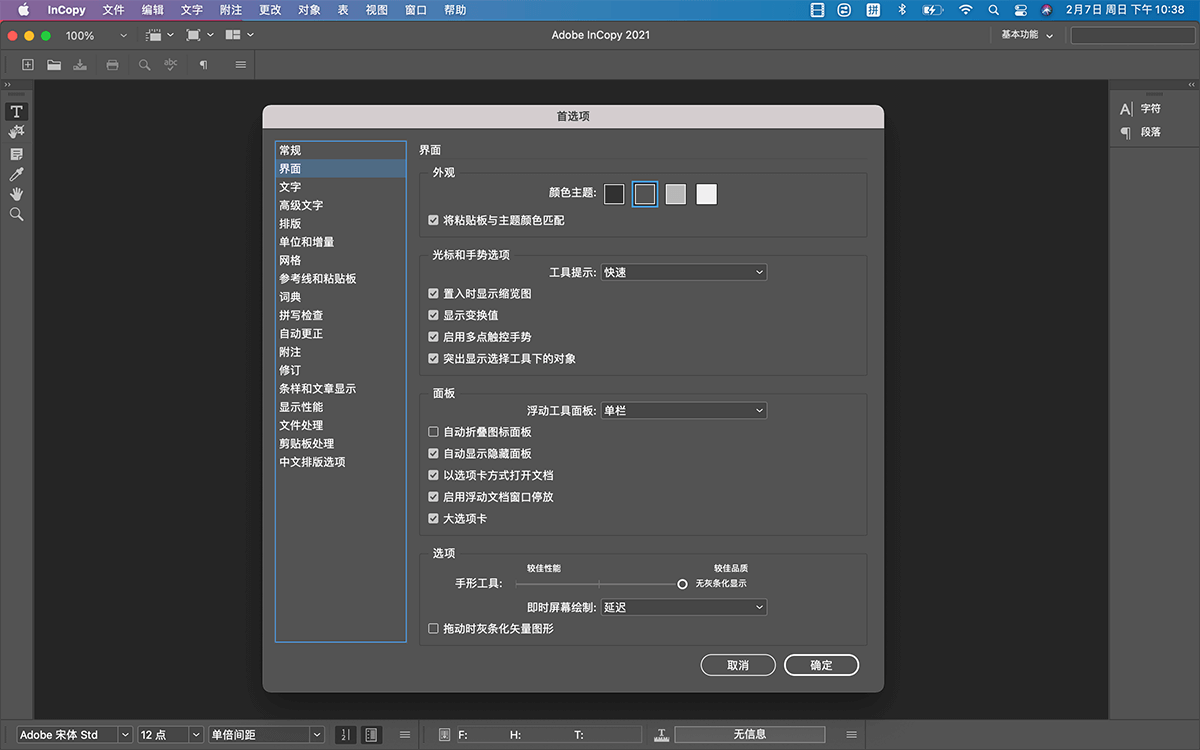Select the white color theme swatch

click(x=706, y=193)
